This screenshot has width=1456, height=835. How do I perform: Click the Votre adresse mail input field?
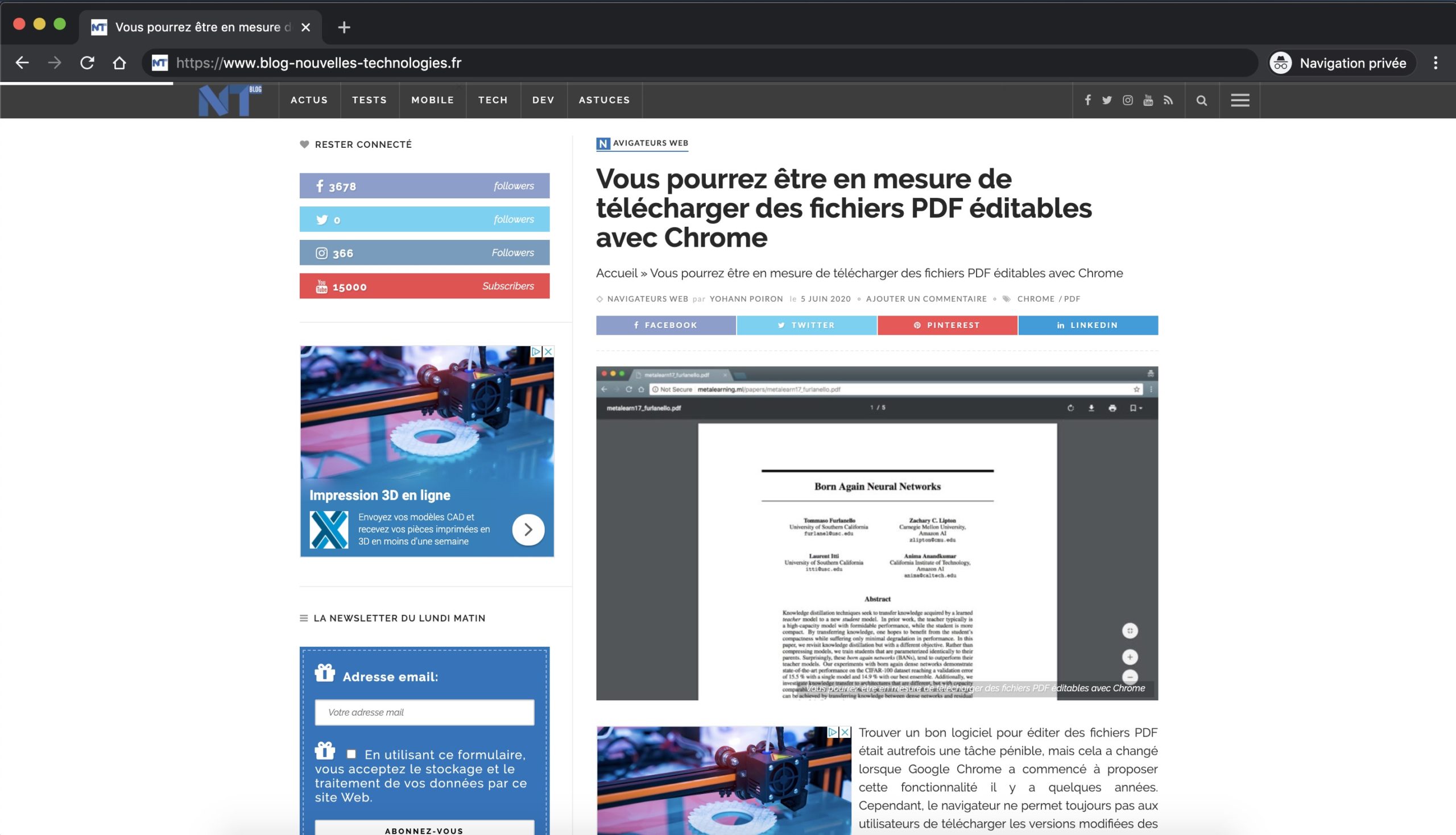point(424,712)
